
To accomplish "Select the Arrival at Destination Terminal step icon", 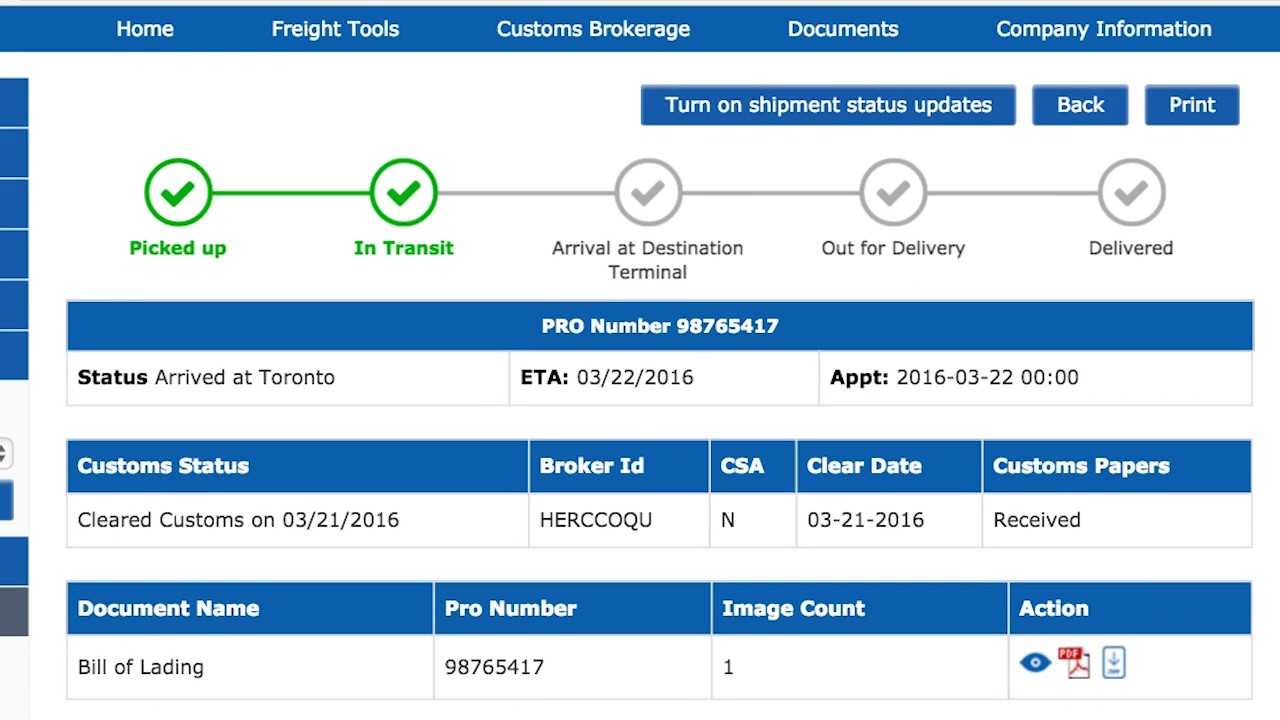I will pos(648,192).
